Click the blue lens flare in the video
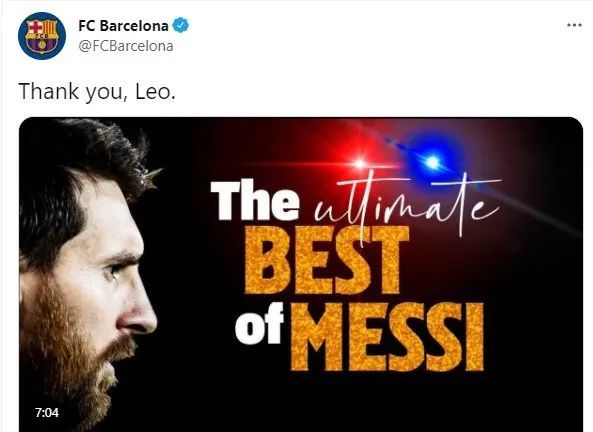 click(433, 162)
